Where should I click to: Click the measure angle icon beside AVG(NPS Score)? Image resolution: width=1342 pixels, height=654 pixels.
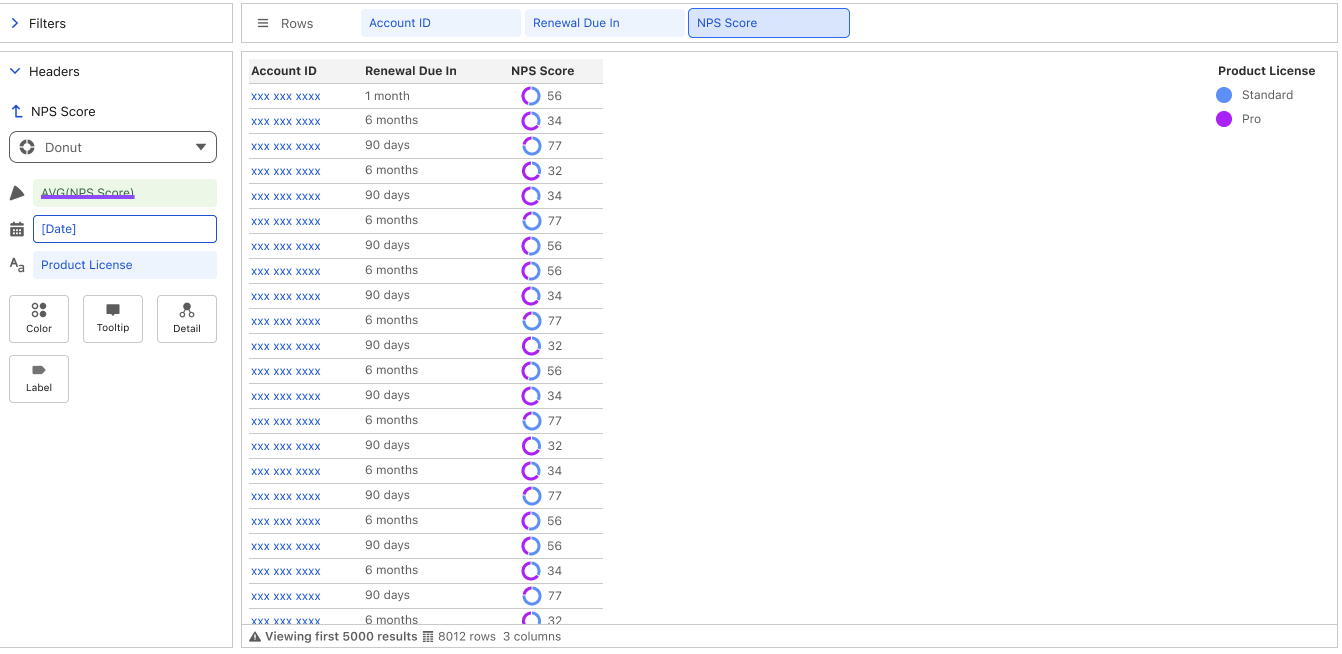17,193
